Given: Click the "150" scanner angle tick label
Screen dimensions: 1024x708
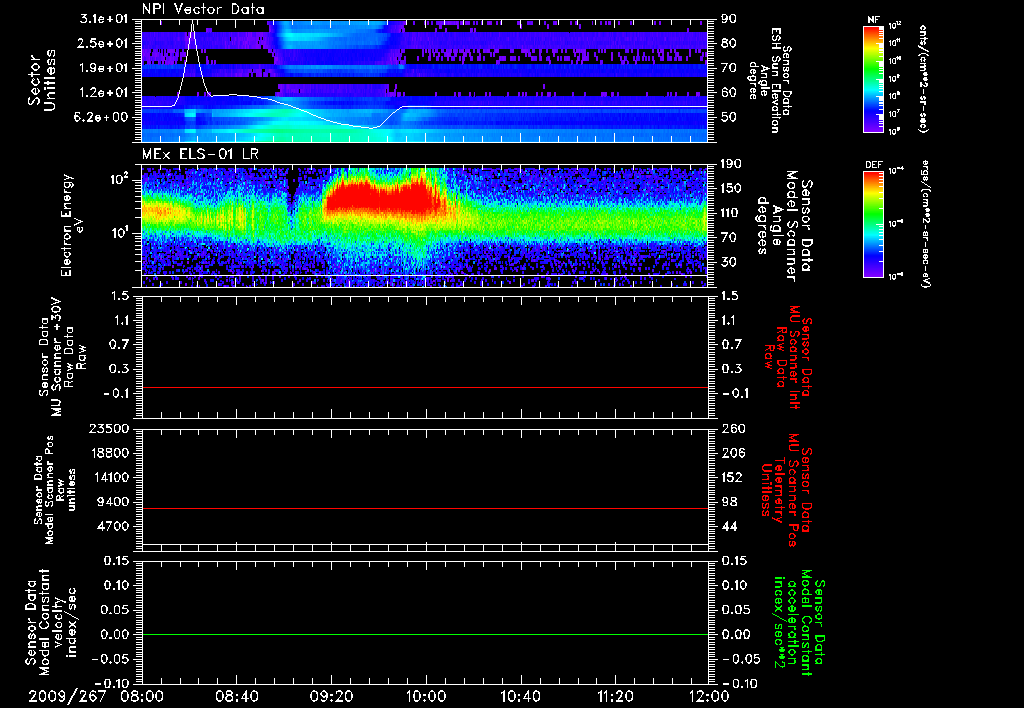Looking at the screenshot, I should pyautogui.click(x=732, y=188).
